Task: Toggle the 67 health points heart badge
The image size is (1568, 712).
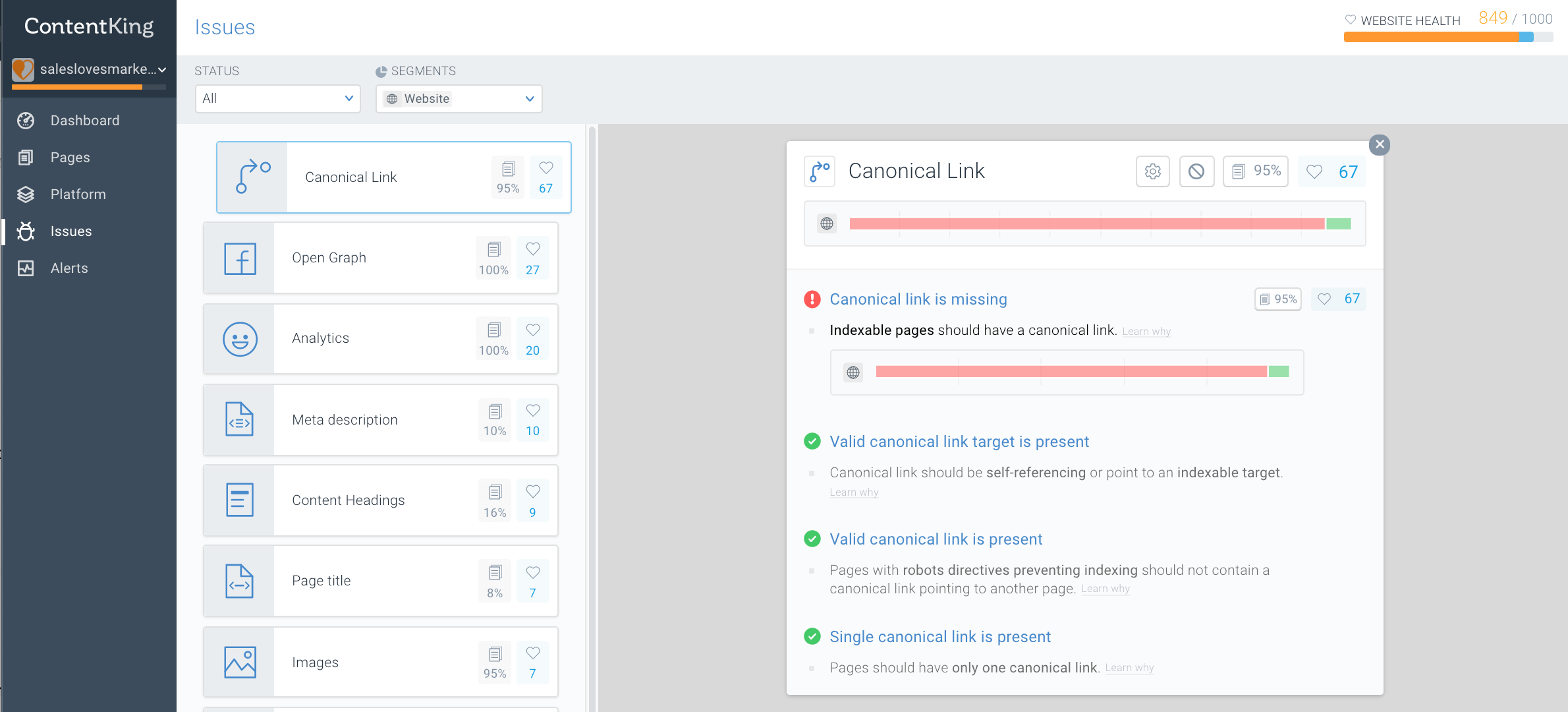Action: coord(1331,171)
